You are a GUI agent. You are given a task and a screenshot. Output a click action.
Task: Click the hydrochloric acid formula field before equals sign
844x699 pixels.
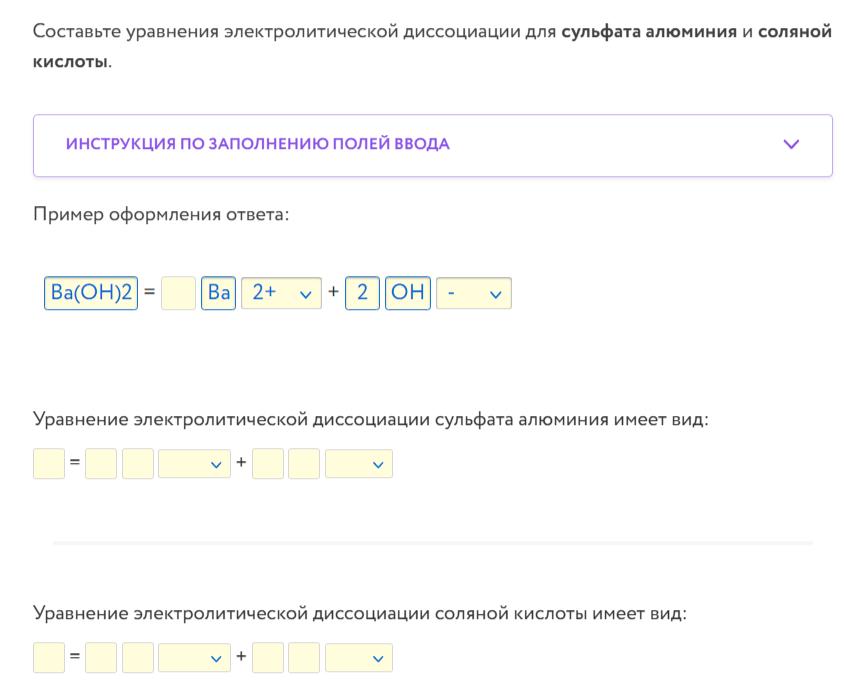click(x=49, y=657)
